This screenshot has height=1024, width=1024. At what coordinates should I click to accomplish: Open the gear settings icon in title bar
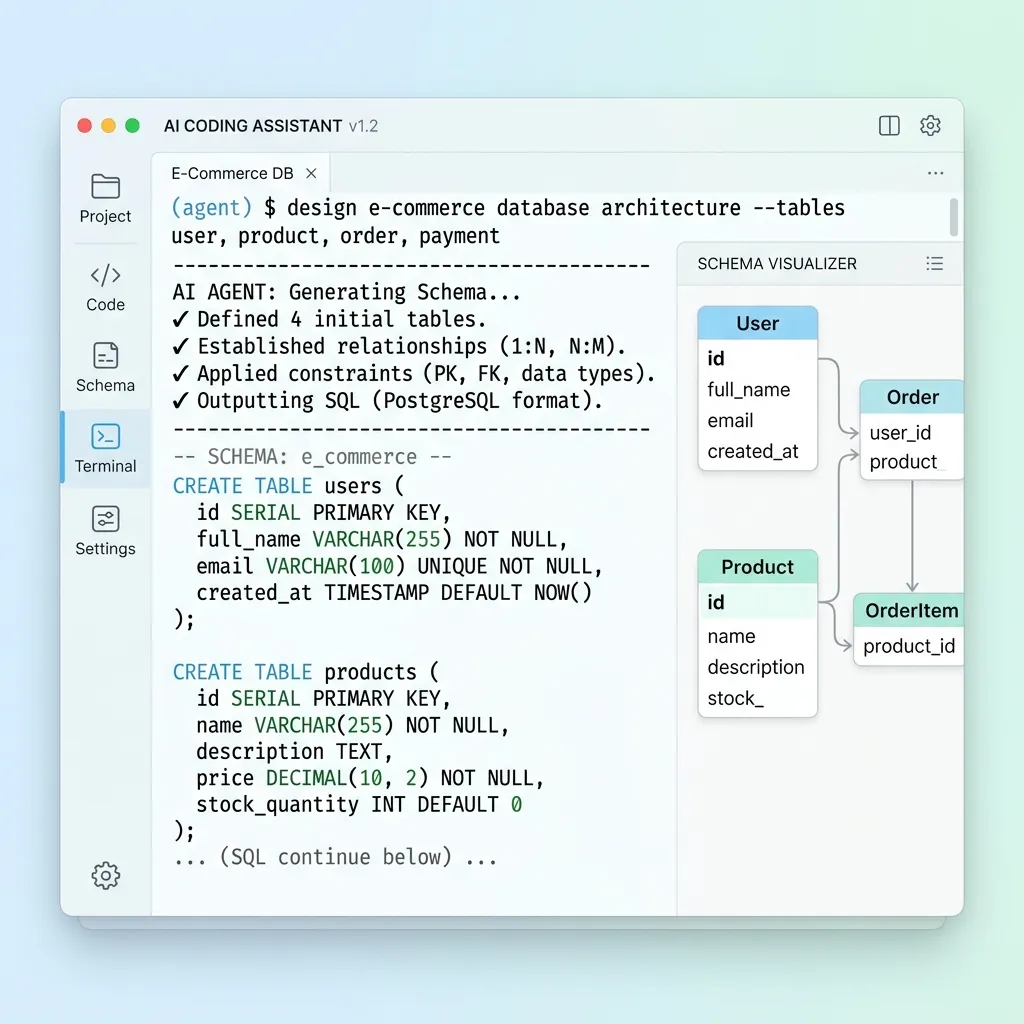pos(930,125)
